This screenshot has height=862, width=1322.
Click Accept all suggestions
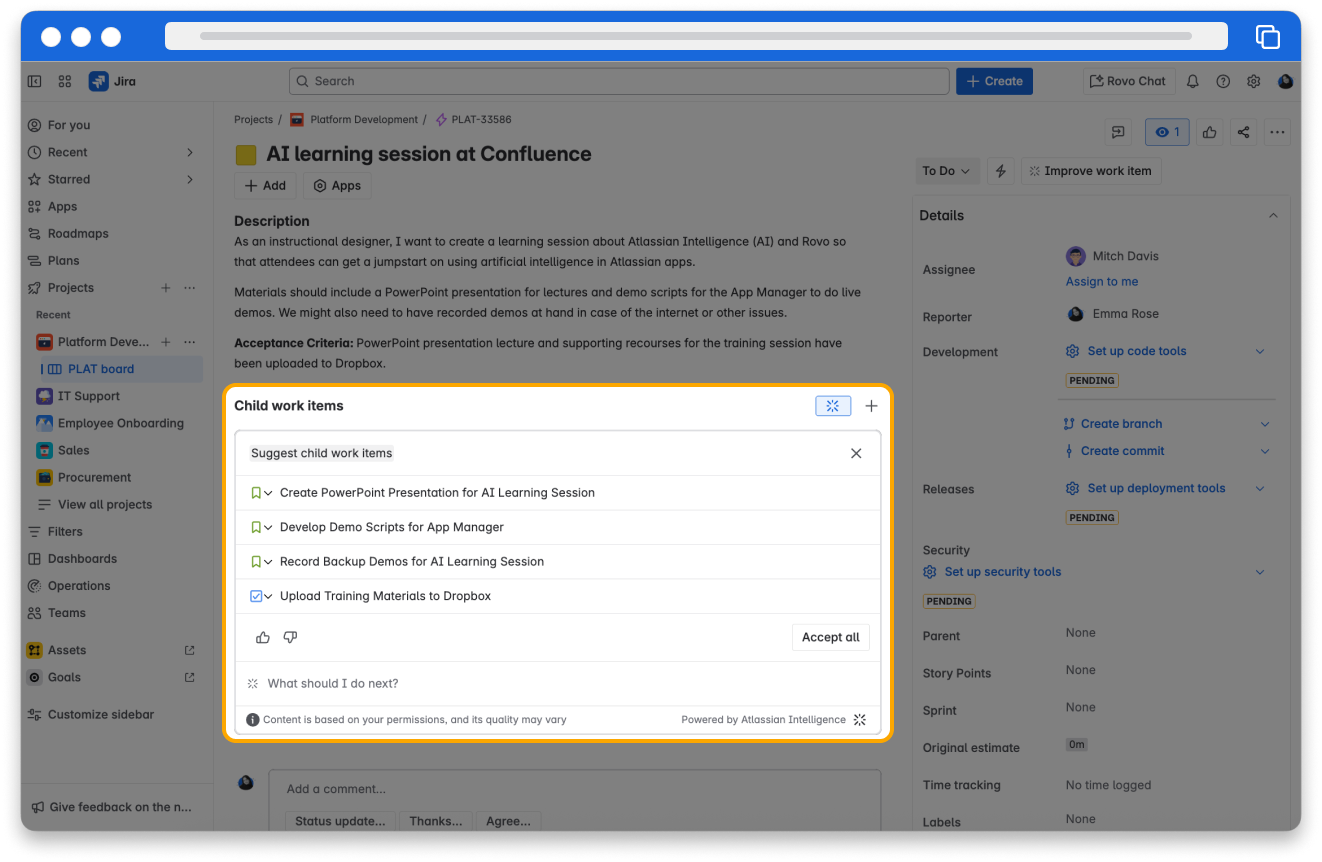pyautogui.click(x=830, y=637)
